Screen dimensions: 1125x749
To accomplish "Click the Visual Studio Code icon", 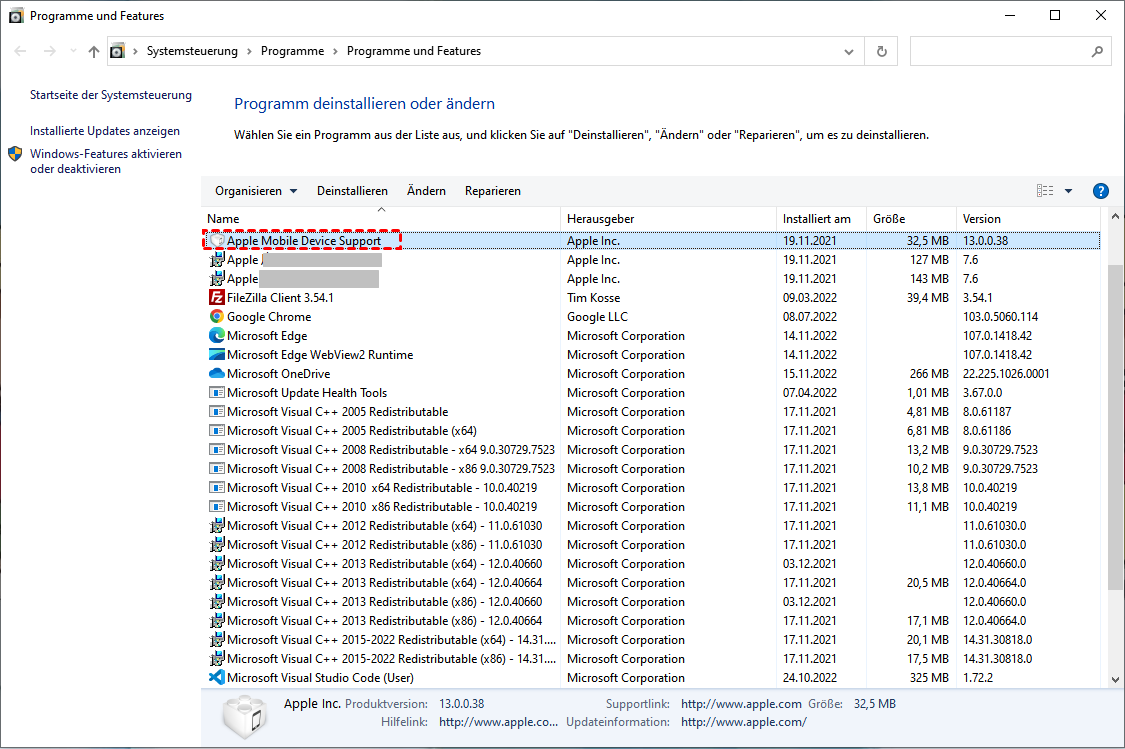I will click(x=216, y=678).
